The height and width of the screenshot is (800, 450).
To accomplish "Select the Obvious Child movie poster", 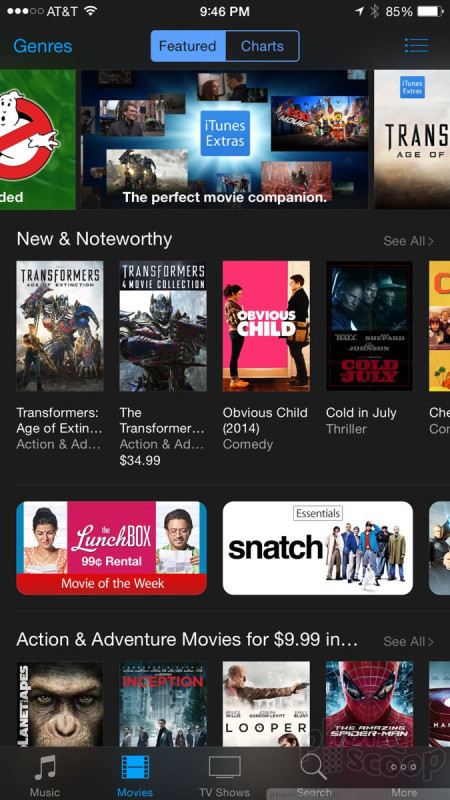I will coord(266,326).
